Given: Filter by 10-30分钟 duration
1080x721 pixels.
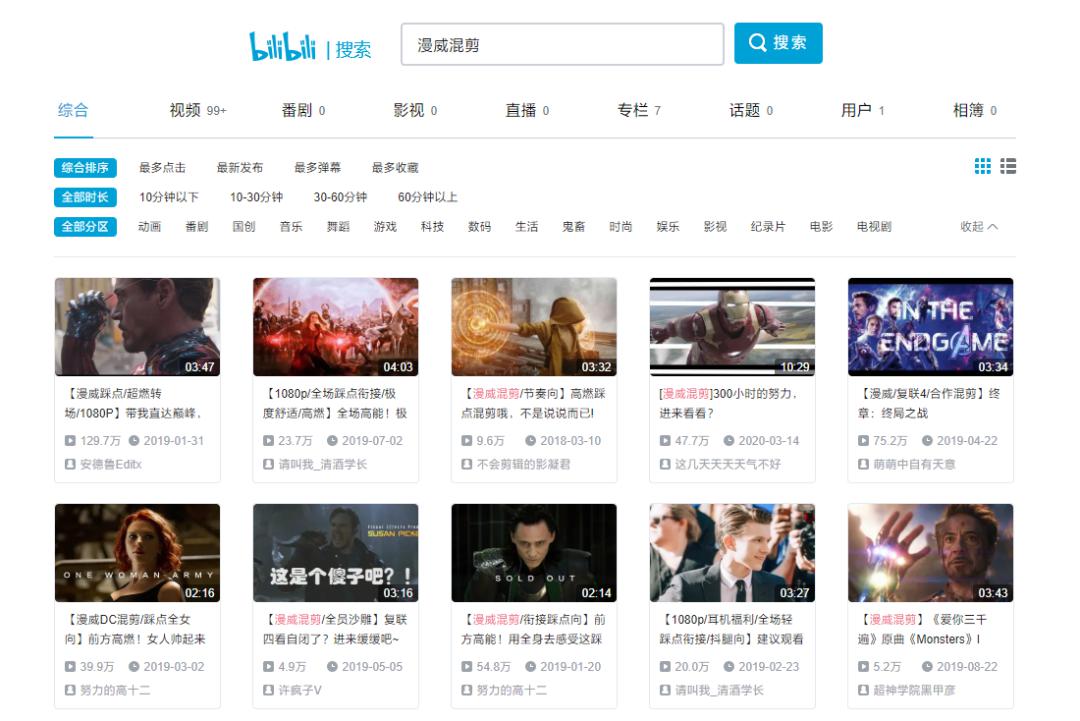Looking at the screenshot, I should pyautogui.click(x=256, y=197).
